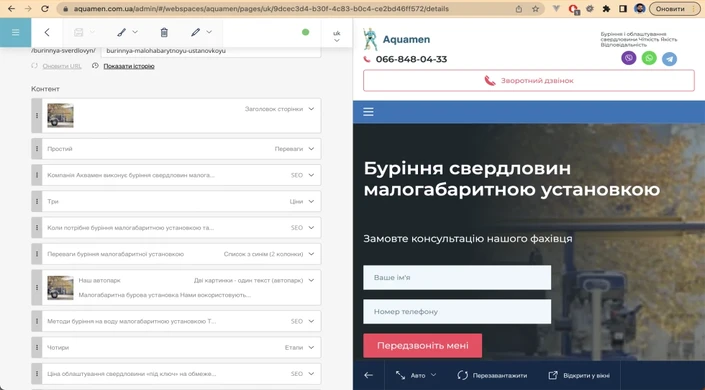Image resolution: width=705 pixels, height=390 pixels.
Task: Open the uk language dropdown
Action: pyautogui.click(x=336, y=36)
